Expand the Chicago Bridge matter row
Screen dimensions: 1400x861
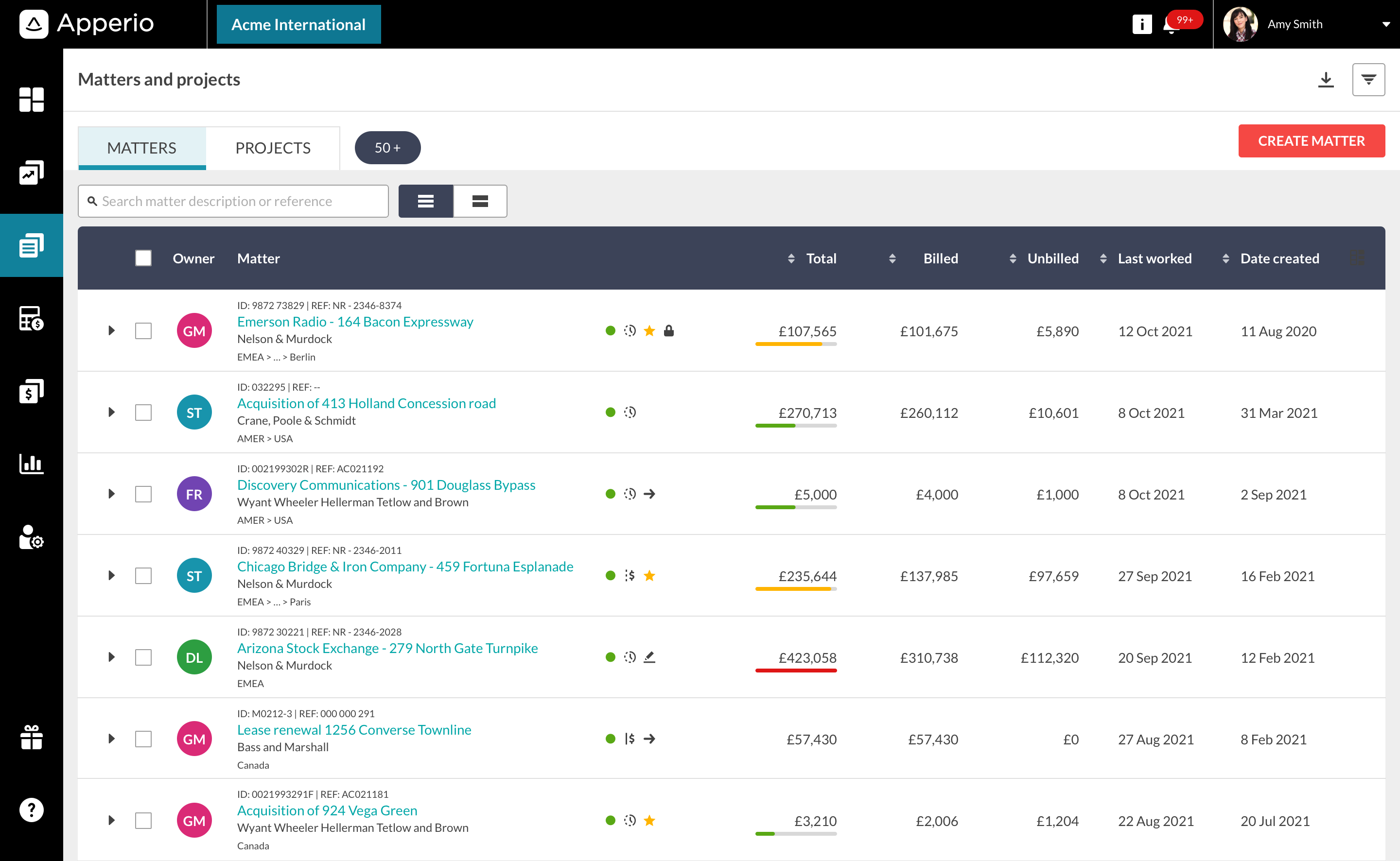110,575
